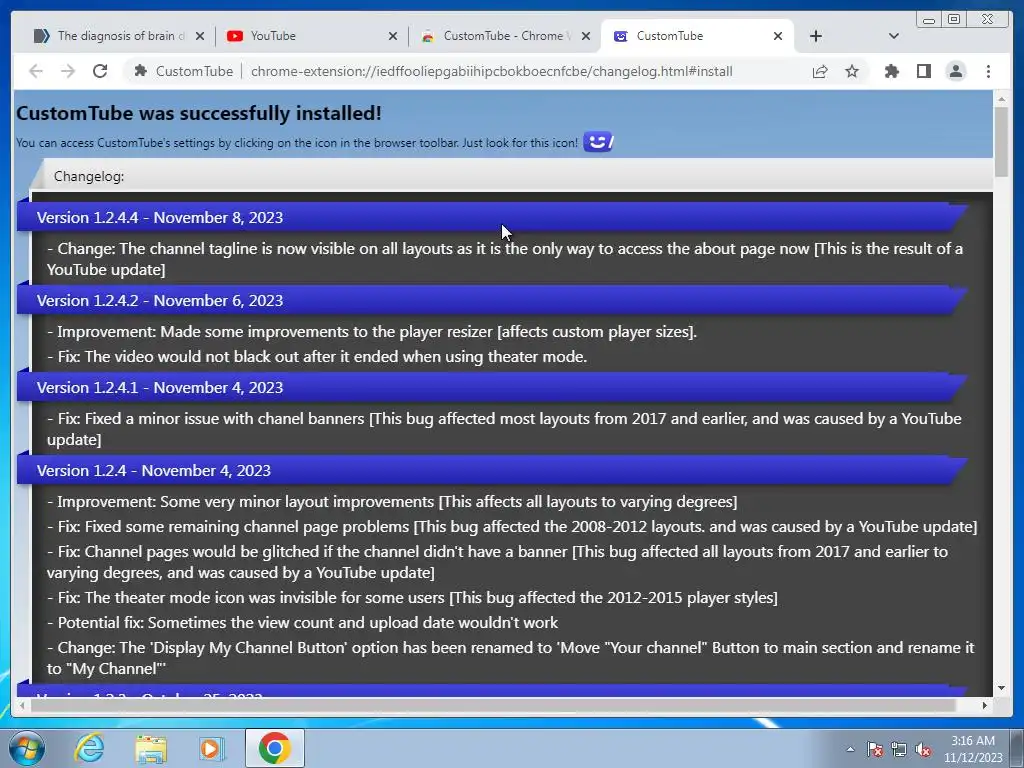Click the 'Improvement: Made some improvements to the player resizer' line
Screen dimensions: 1024x768
tap(372, 332)
